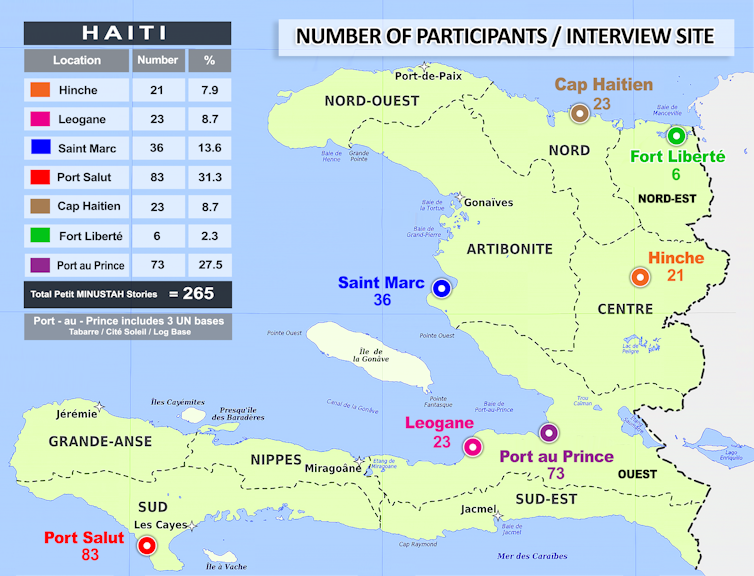Click the red Port Salut legend swatch
754x576 pixels.
click(x=40, y=177)
